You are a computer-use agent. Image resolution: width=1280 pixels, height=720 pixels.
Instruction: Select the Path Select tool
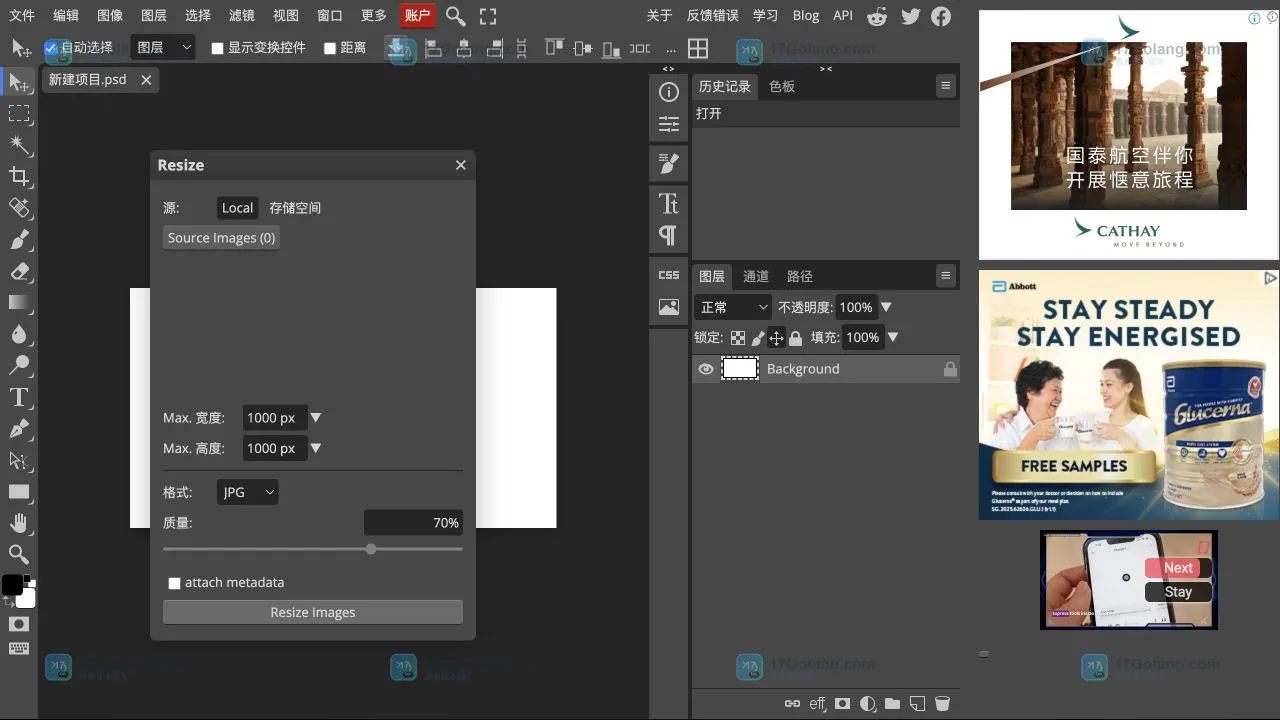(19, 460)
